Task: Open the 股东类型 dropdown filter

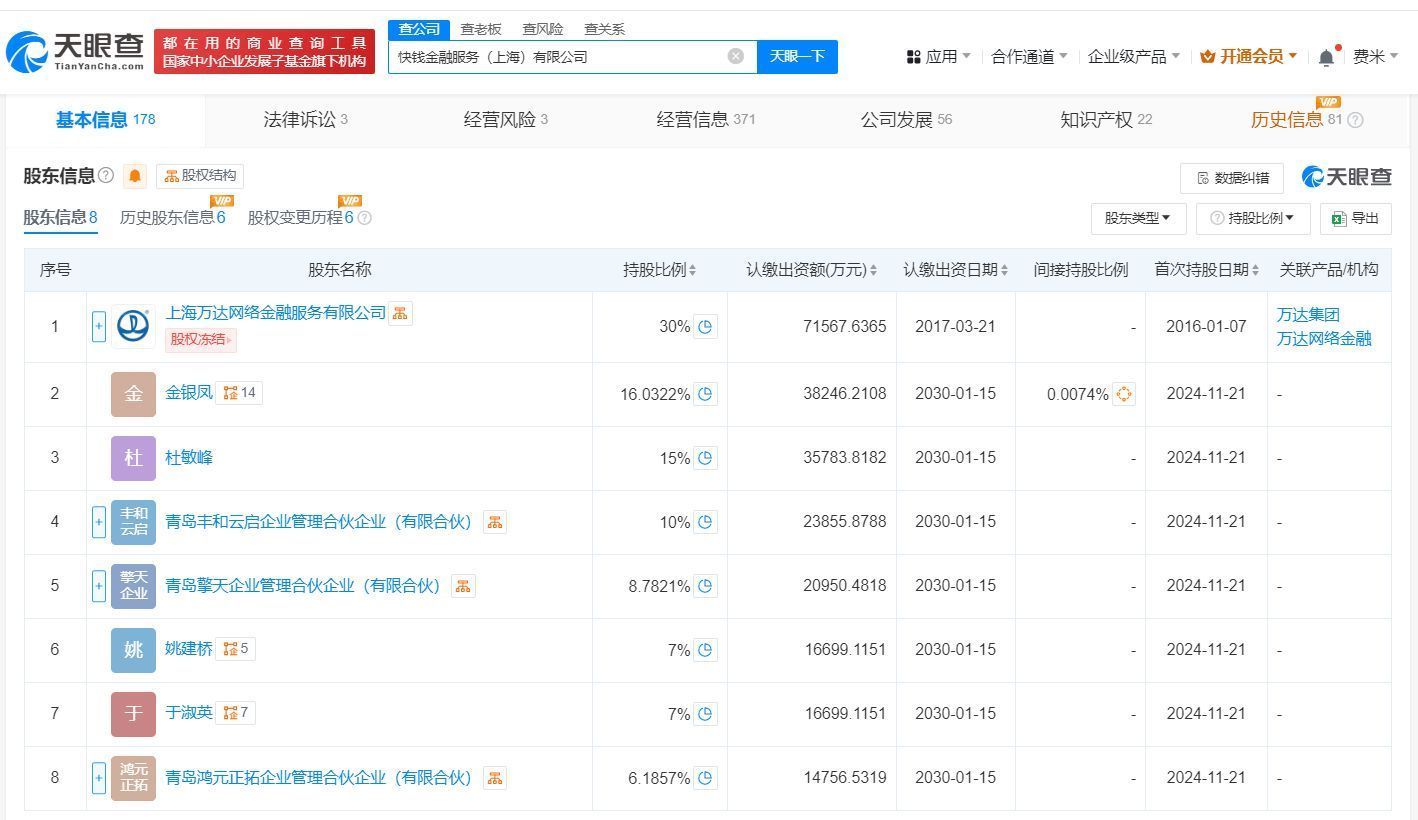Action: [1137, 218]
